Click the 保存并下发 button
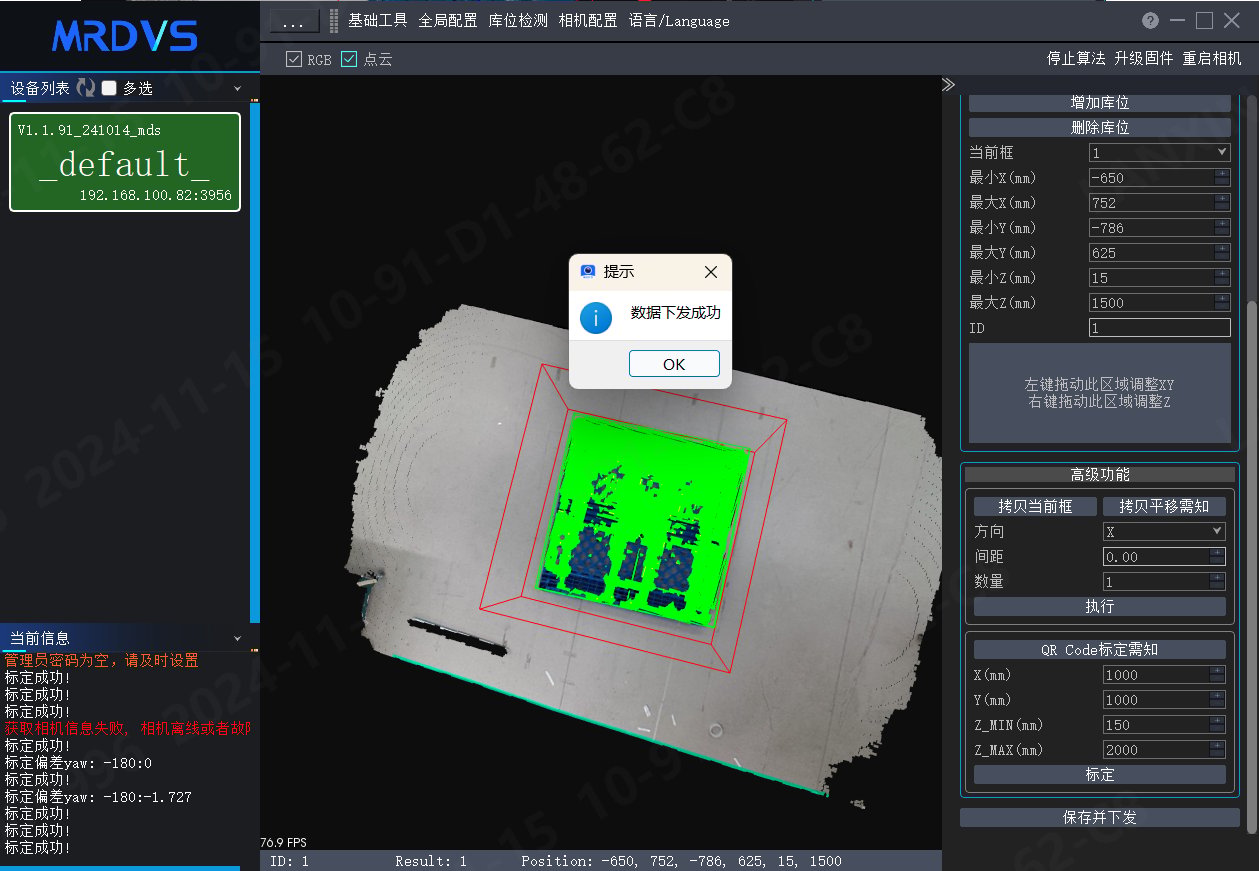 click(1100, 817)
